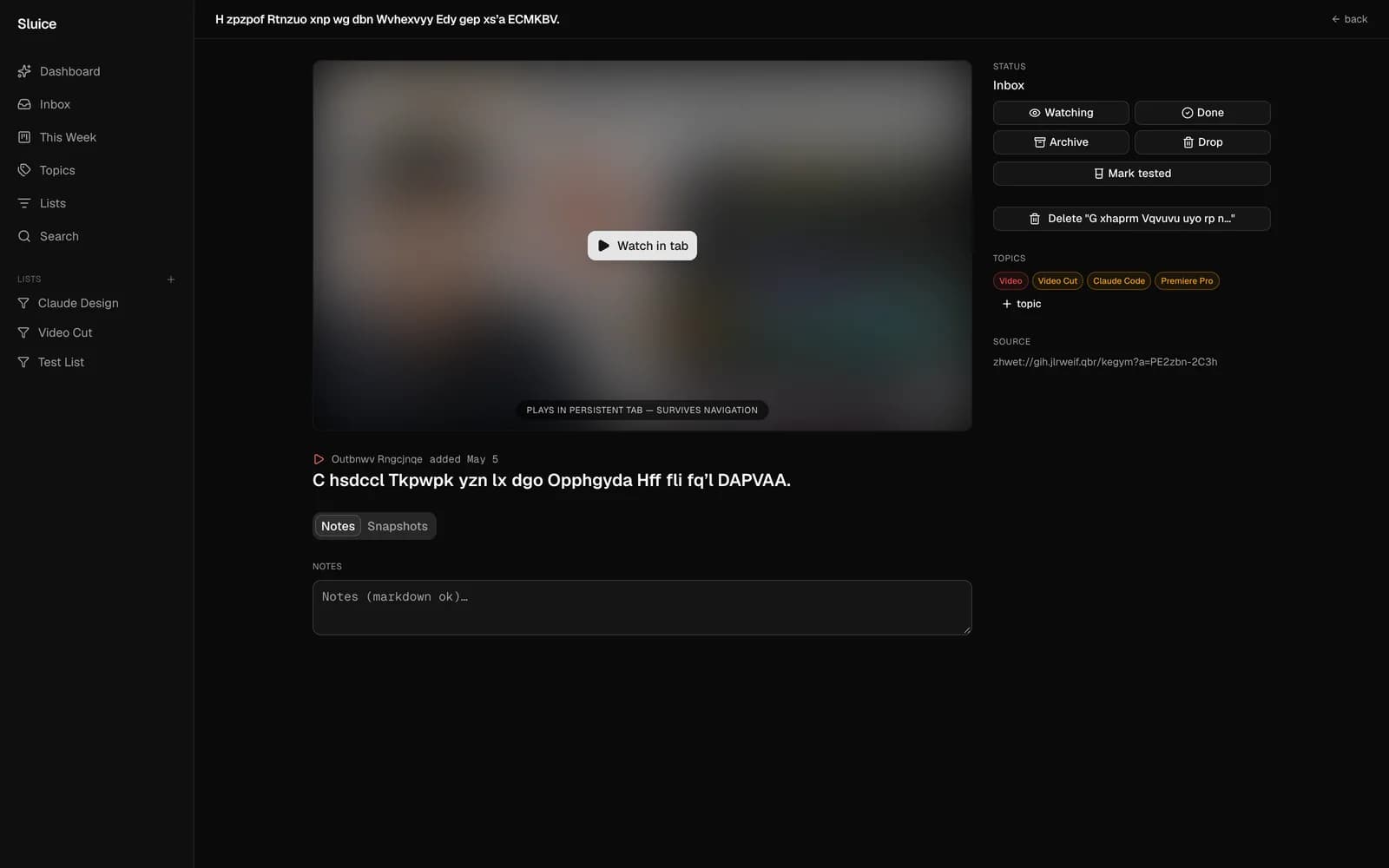Archive this item
This screenshot has height=868, width=1389.
1061,142
